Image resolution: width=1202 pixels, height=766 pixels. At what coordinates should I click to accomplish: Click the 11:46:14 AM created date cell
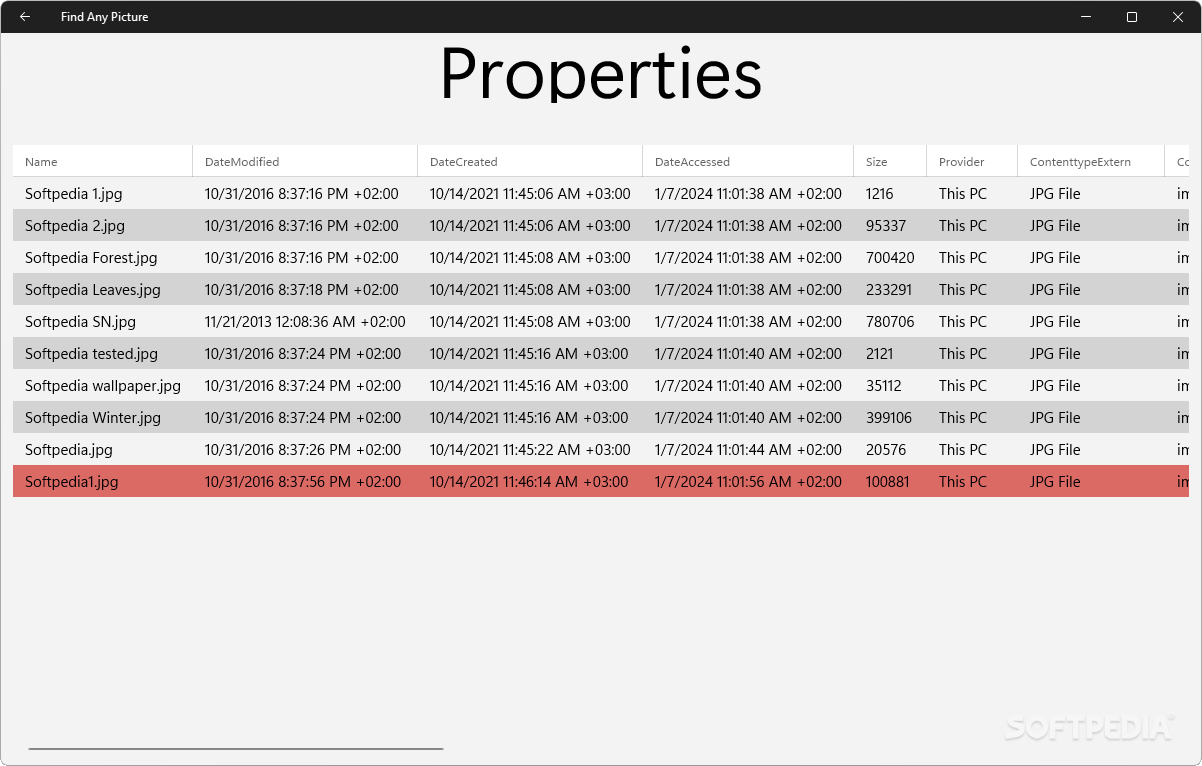[x=530, y=482]
